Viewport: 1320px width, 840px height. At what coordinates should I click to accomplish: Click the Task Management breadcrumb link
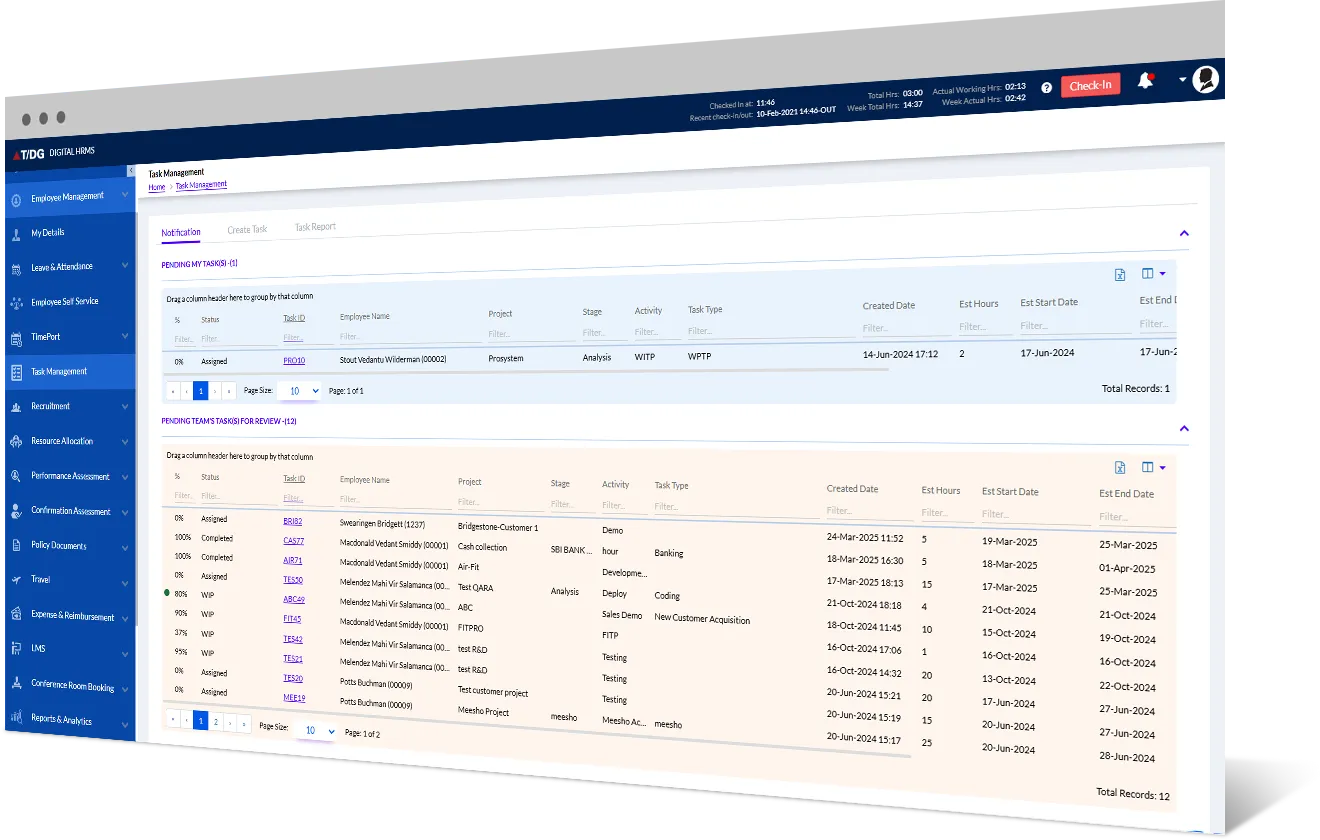pyautogui.click(x=201, y=185)
